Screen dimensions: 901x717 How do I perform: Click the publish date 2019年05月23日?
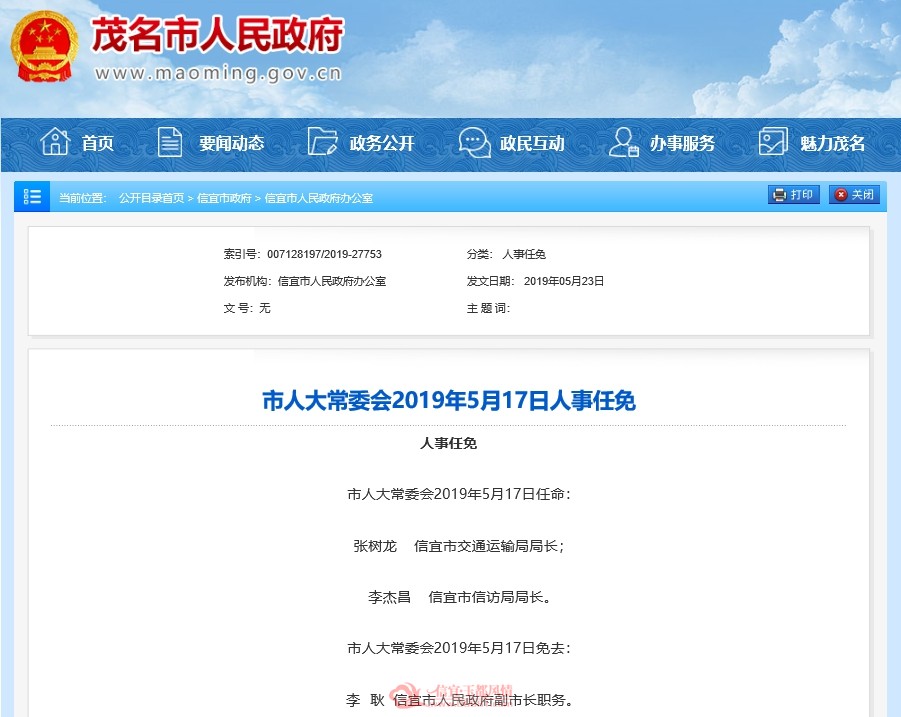coord(564,281)
